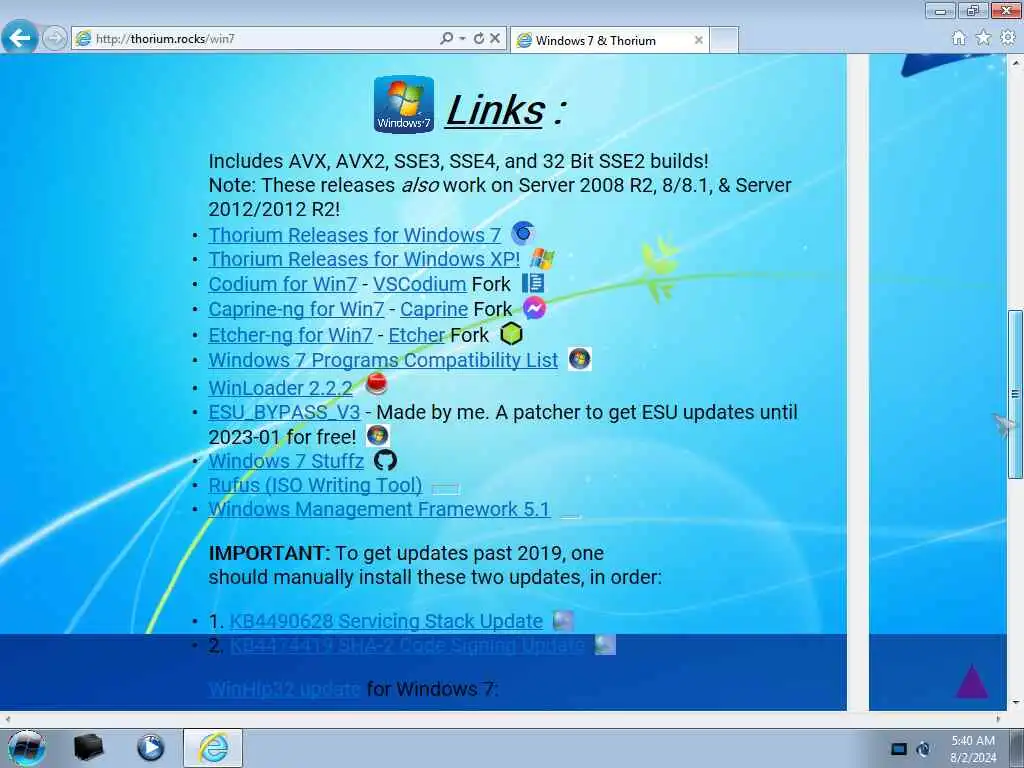Open the Windows Start orb

[x=27, y=748]
